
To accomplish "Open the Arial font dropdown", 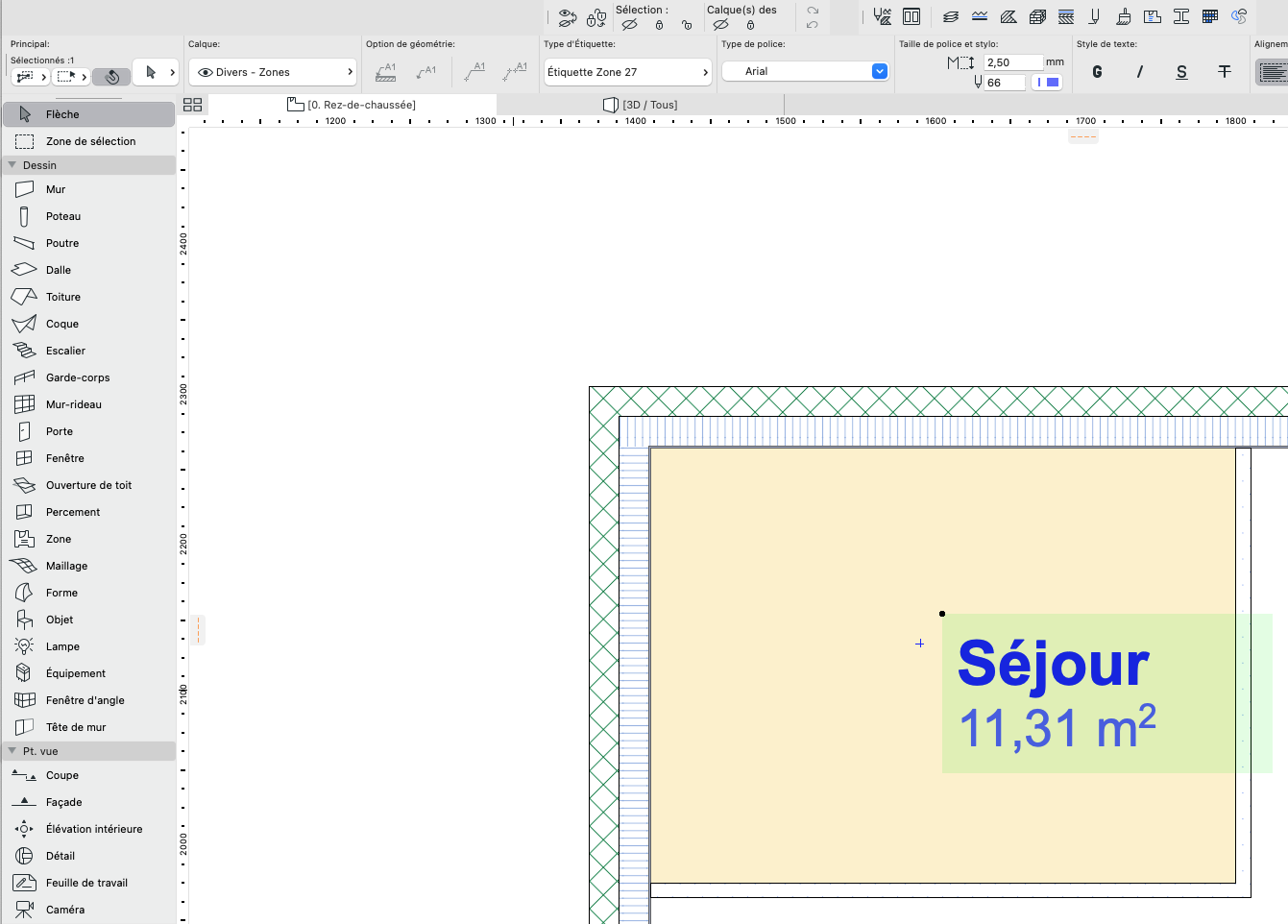I will 805,71.
